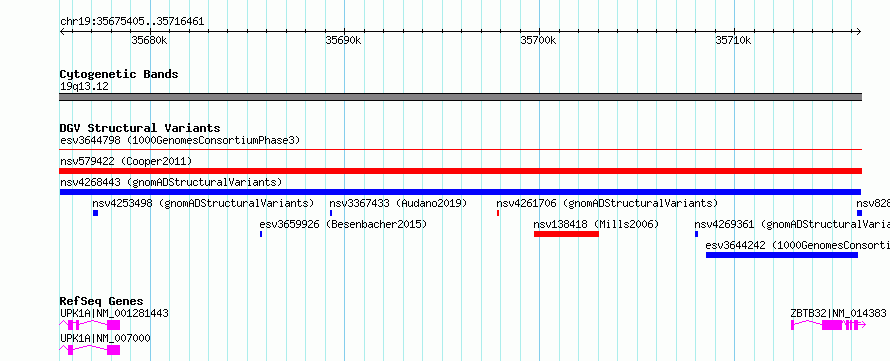Open the UPK1A NM_007000 gene glyph

(90, 350)
